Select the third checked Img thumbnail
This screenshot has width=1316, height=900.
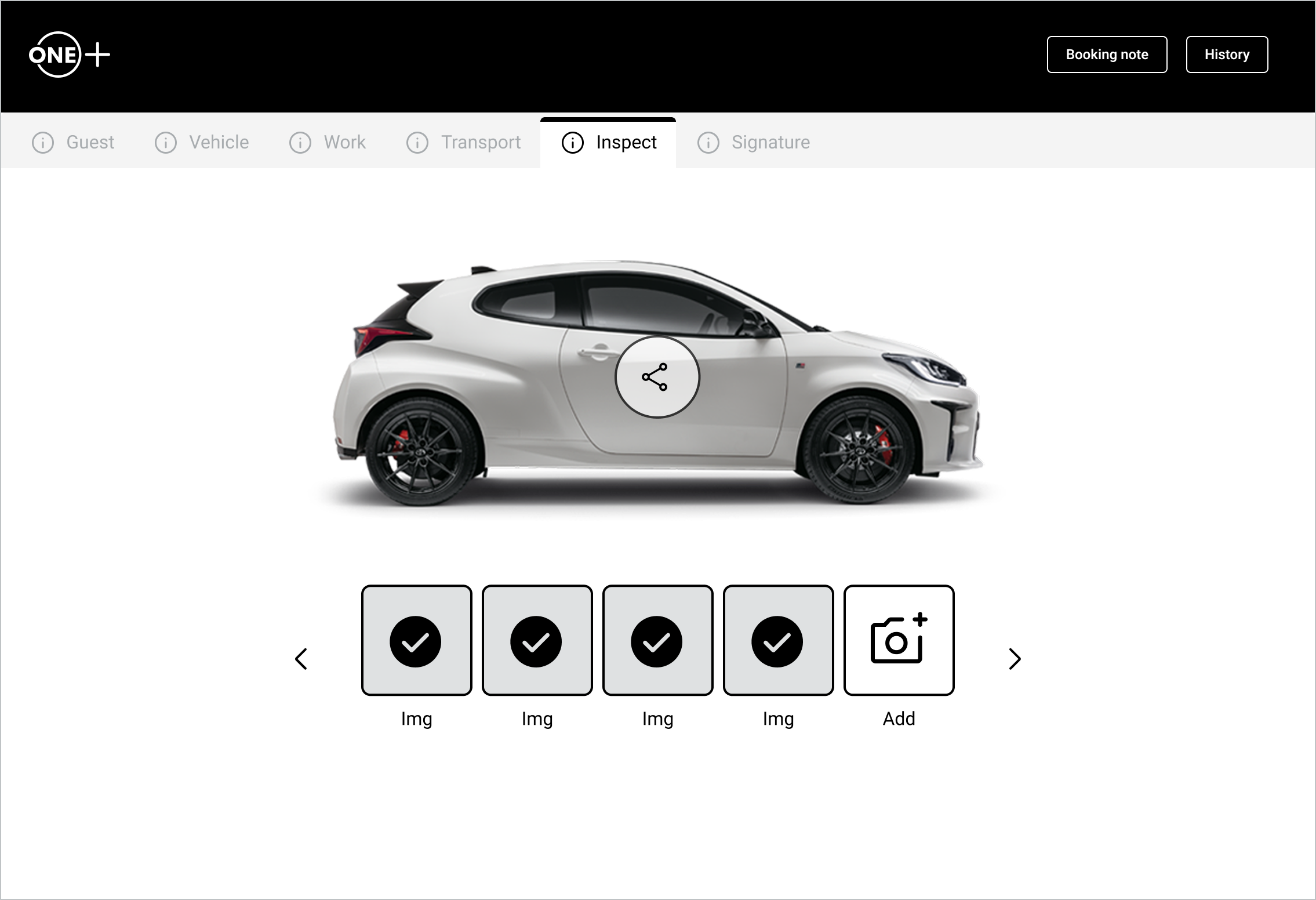657,640
